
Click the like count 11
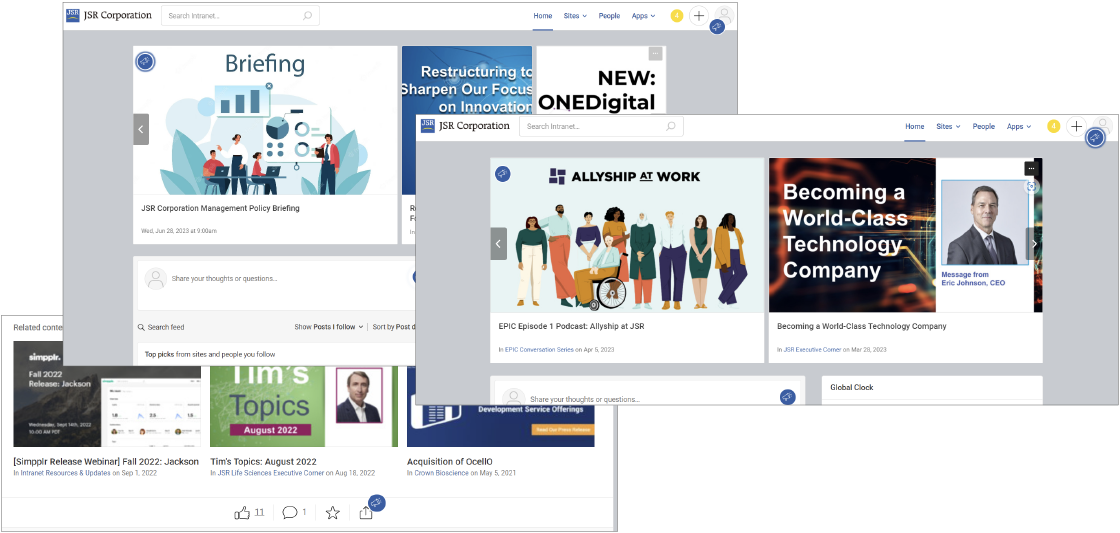coord(259,512)
